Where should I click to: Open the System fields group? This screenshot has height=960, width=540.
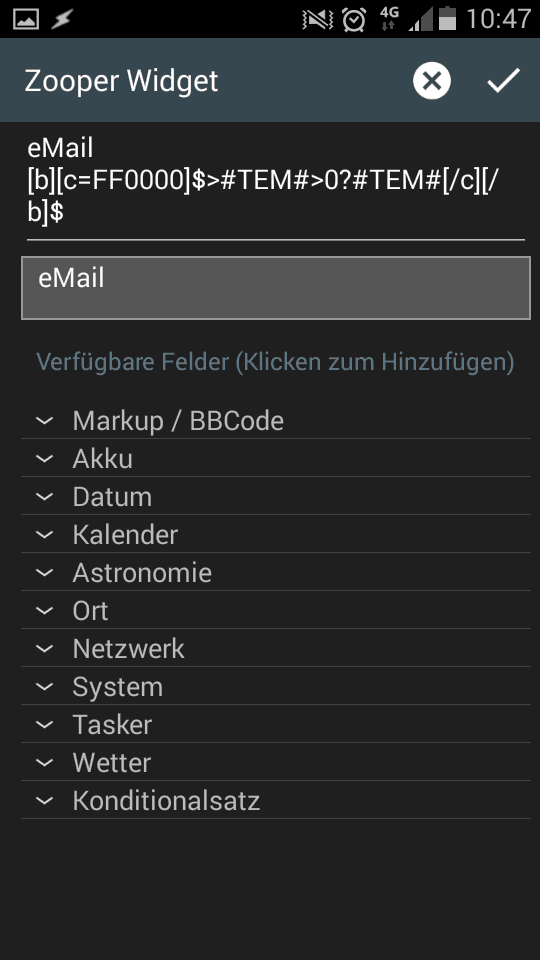tap(276, 686)
